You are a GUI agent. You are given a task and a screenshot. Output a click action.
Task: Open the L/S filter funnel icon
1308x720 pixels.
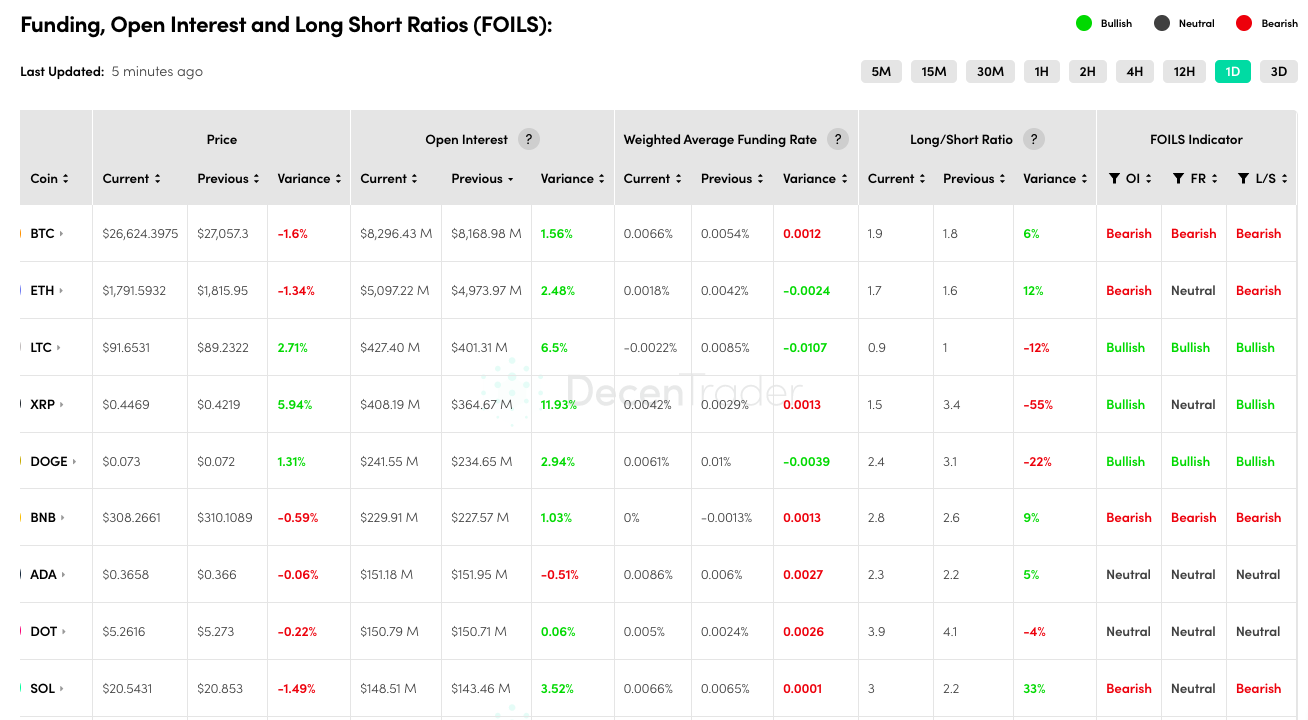coord(1245,178)
